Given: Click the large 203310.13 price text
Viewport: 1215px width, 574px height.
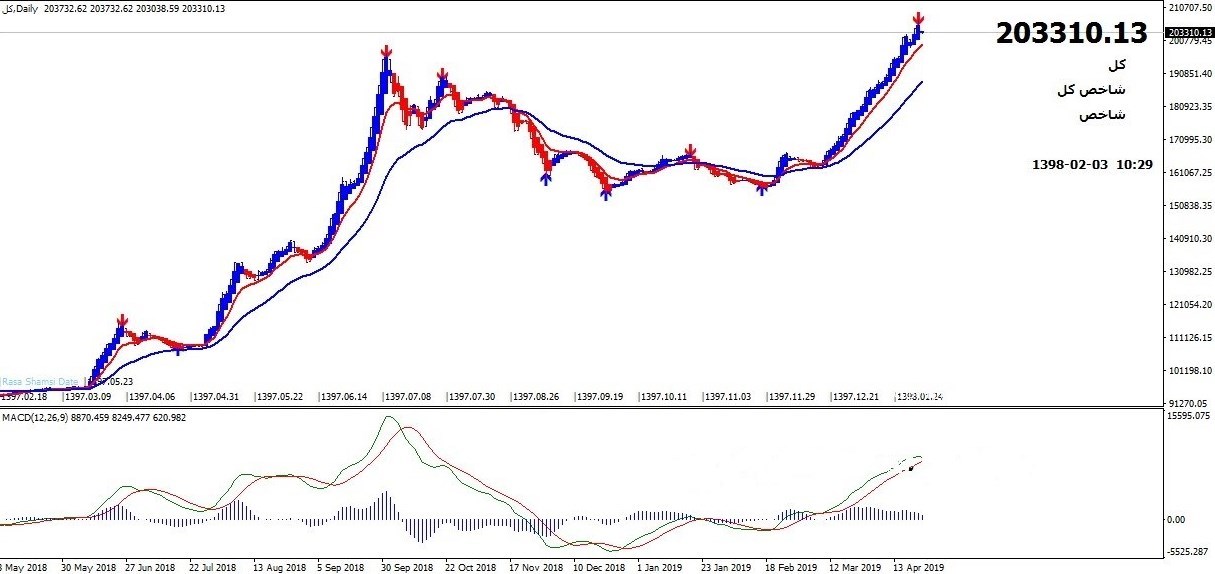Looking at the screenshot, I should [x=1071, y=33].
